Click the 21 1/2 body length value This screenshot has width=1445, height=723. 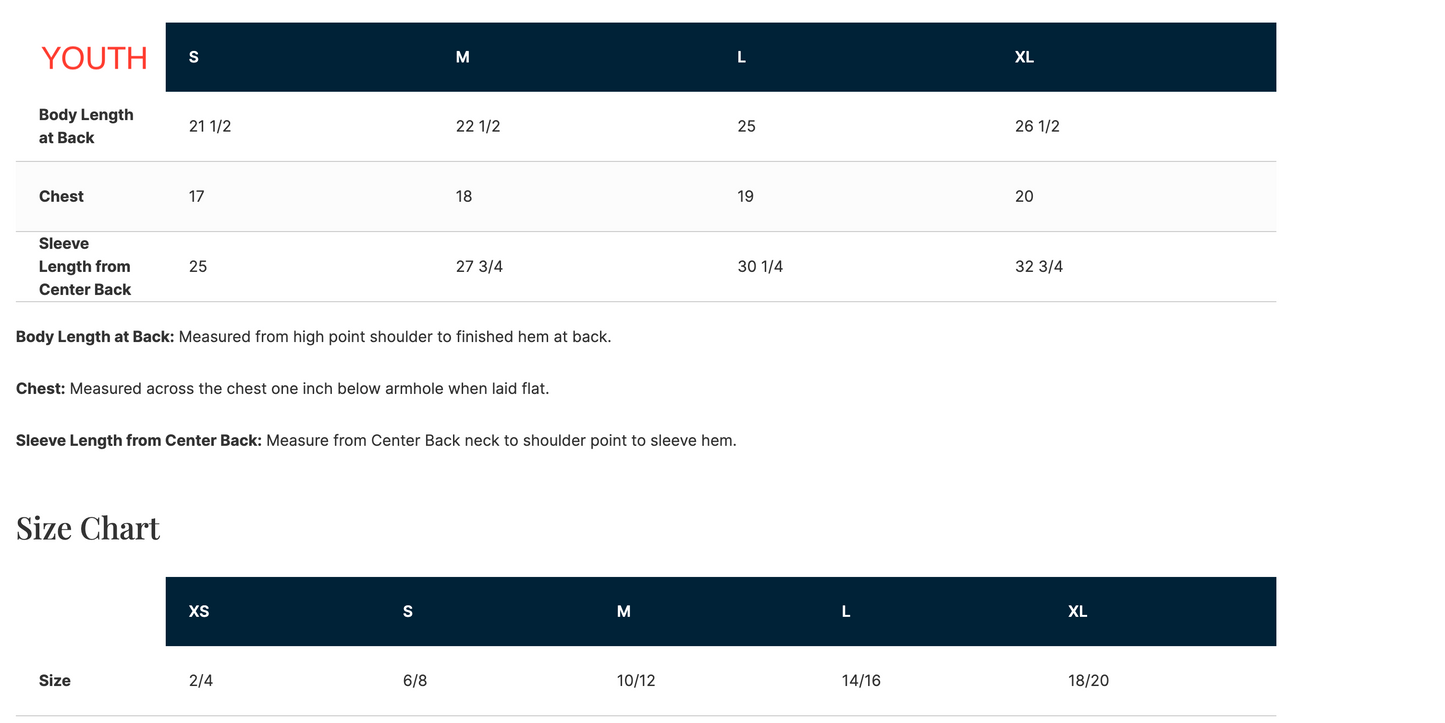click(210, 126)
